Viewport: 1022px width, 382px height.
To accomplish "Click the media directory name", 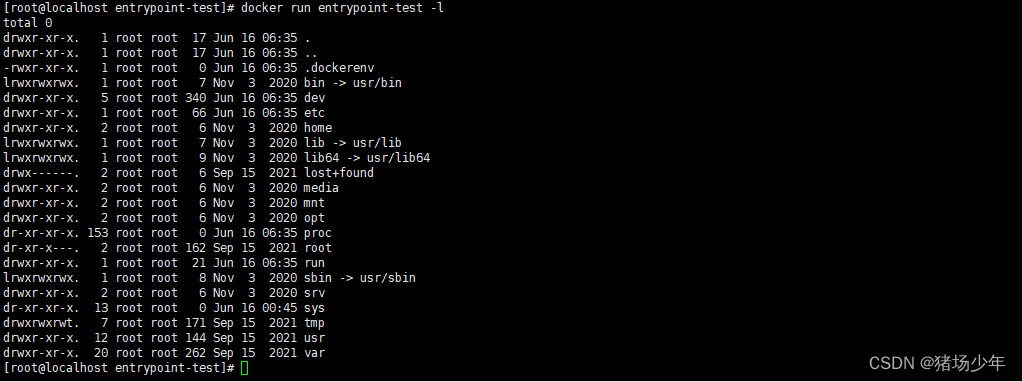I will click(x=321, y=188).
